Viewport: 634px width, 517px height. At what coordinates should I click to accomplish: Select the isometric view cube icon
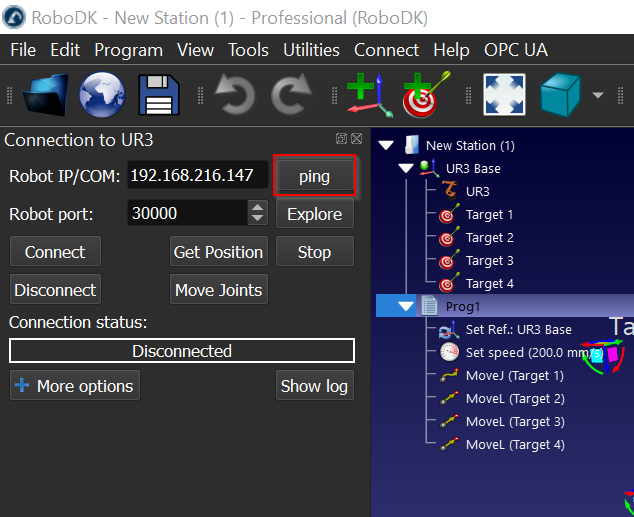coord(561,95)
